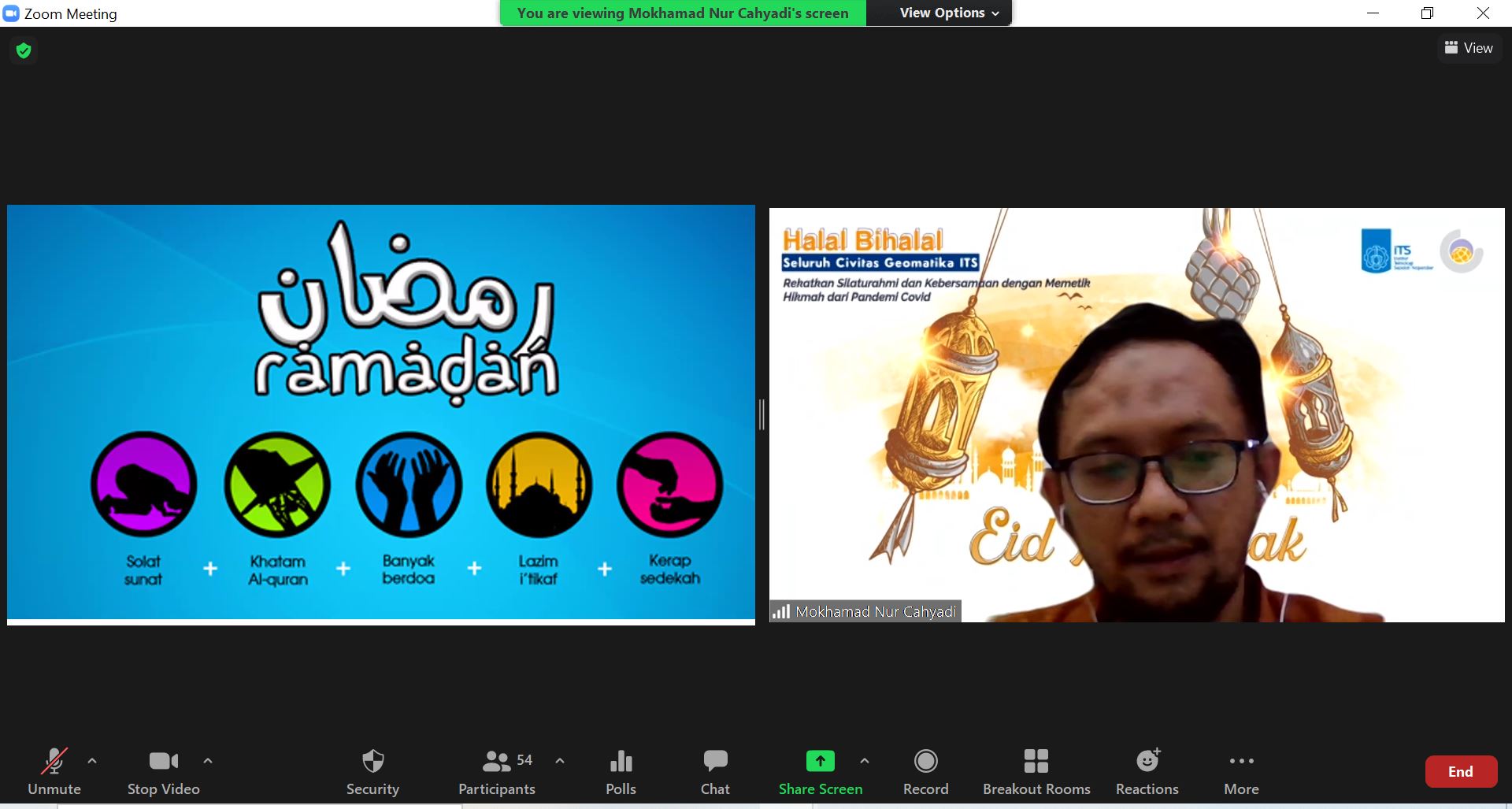The height and width of the screenshot is (809, 1512).
Task: Click the divider handle between shared screen and video
Action: pos(762,414)
